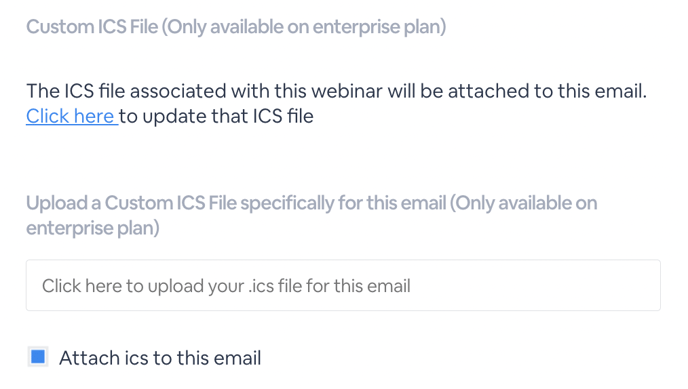
Task: Click "(Only available on enterprise plan)" in top heading
Action: (304, 27)
